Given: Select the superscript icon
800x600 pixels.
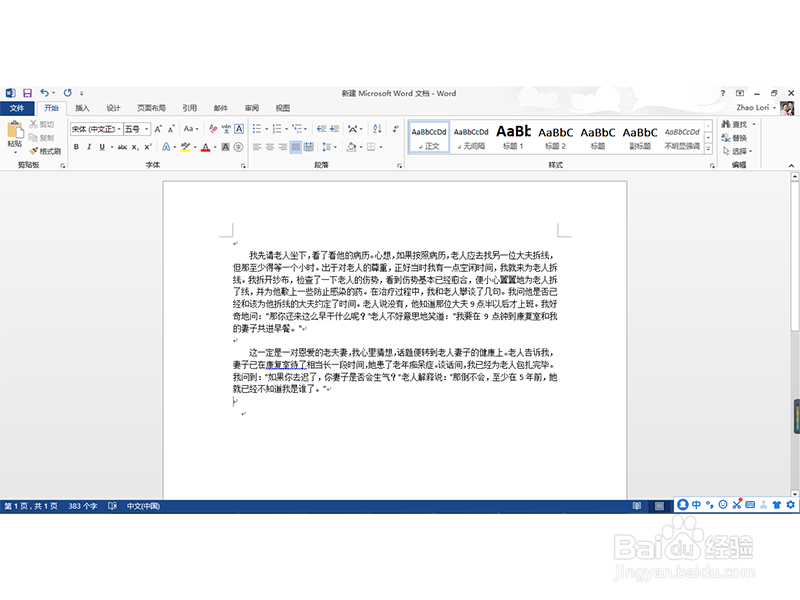Looking at the screenshot, I should 146,145.
